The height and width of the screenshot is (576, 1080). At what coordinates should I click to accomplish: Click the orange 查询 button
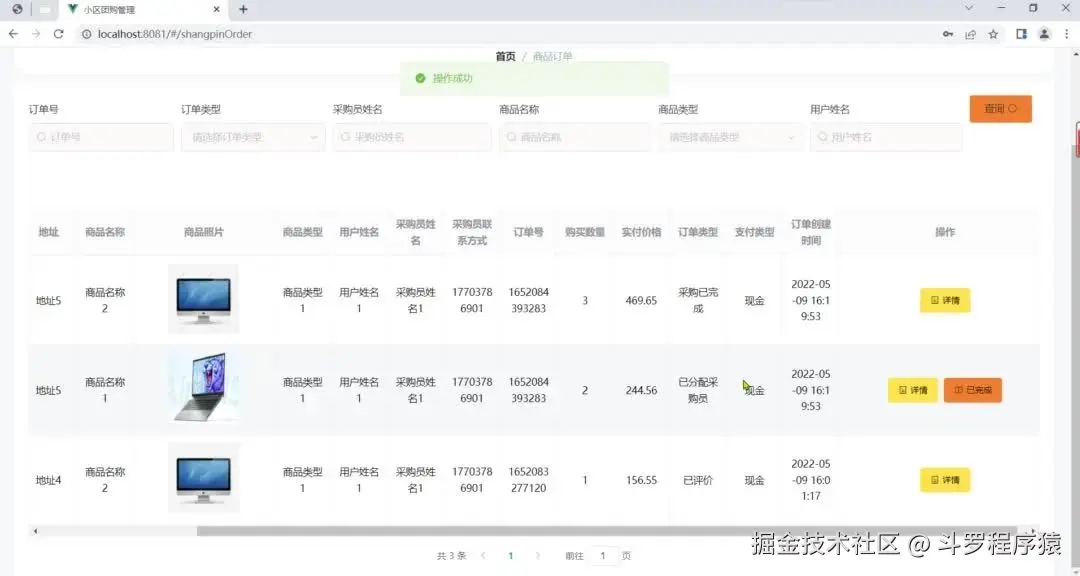point(1001,109)
